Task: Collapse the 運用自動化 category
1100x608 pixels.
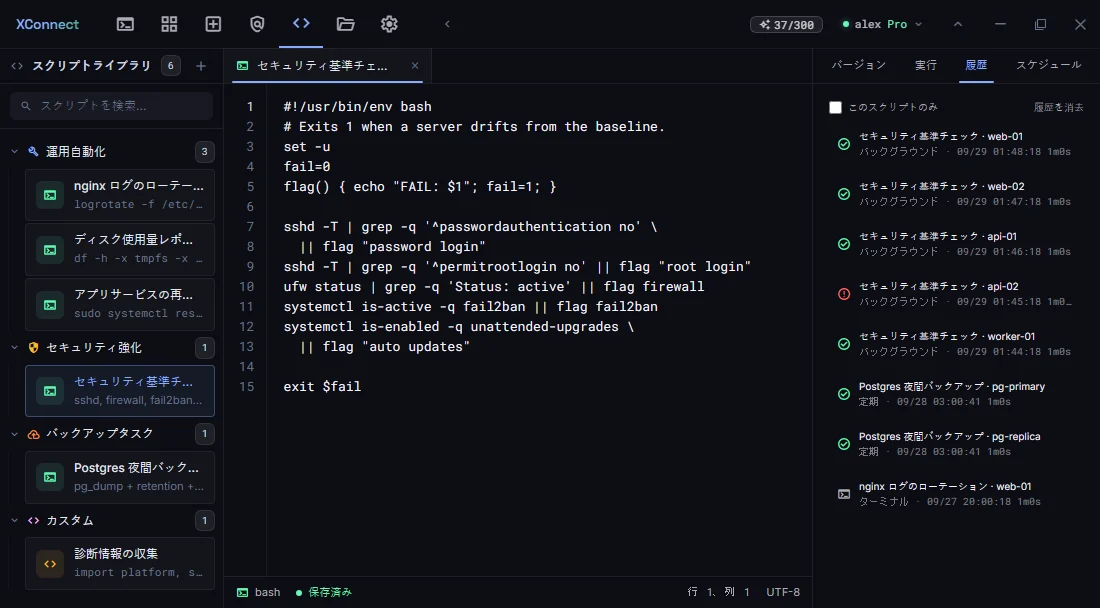Action: coord(15,151)
